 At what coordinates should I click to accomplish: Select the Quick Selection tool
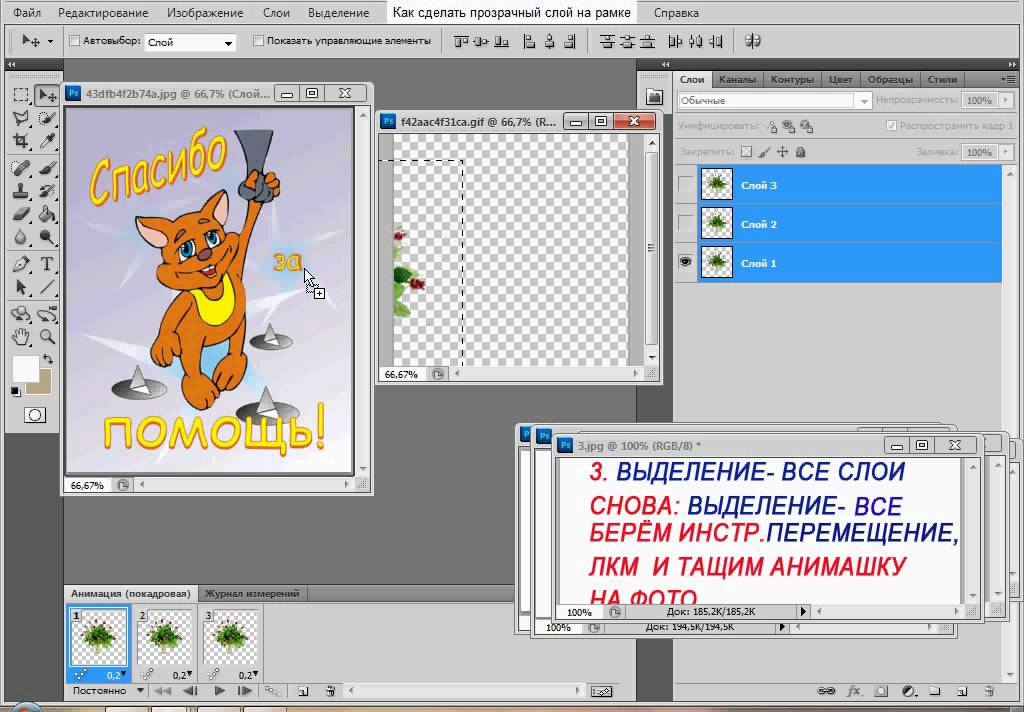47,119
